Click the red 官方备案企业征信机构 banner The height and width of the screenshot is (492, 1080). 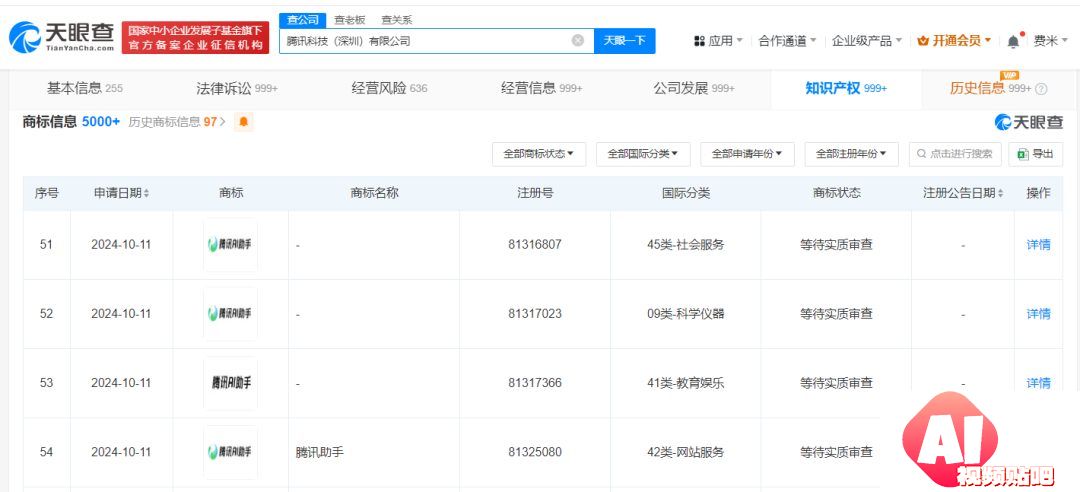pos(196,37)
